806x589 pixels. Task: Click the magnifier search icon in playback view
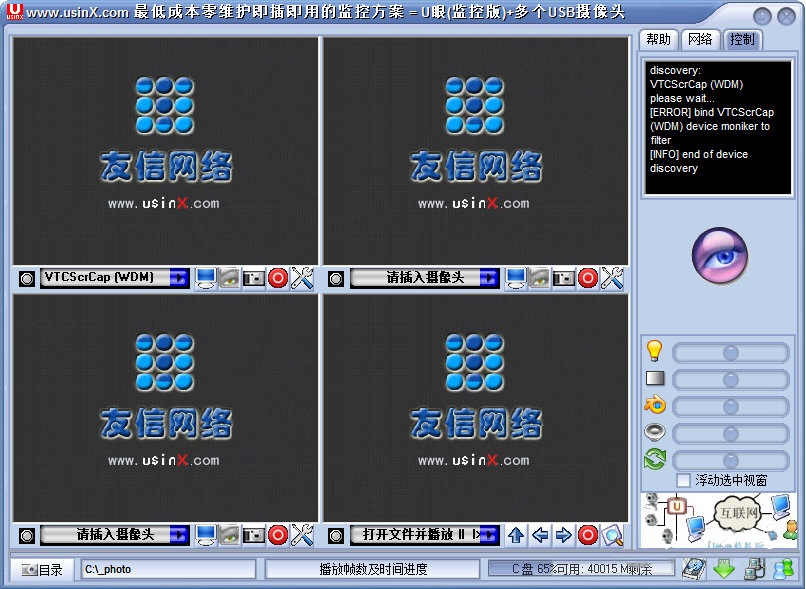click(612, 535)
